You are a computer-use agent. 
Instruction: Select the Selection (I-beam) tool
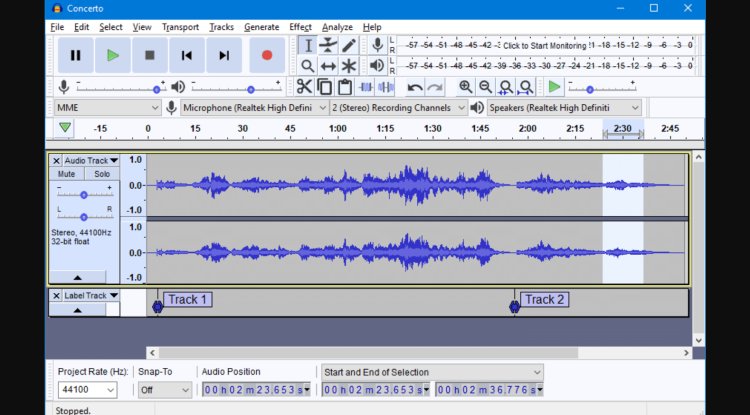[x=308, y=45]
